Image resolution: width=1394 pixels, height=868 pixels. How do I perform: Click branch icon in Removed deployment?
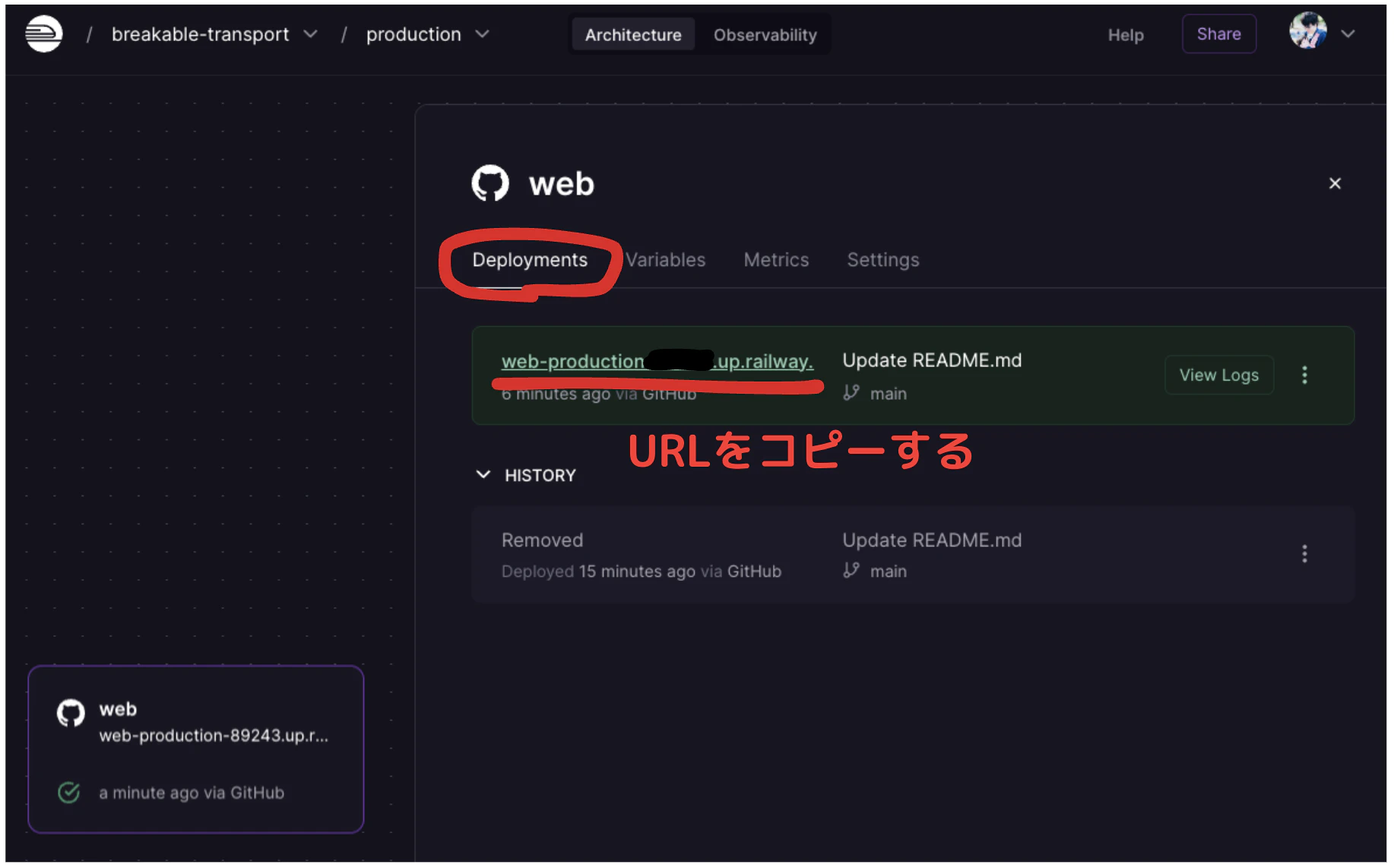pyautogui.click(x=851, y=571)
